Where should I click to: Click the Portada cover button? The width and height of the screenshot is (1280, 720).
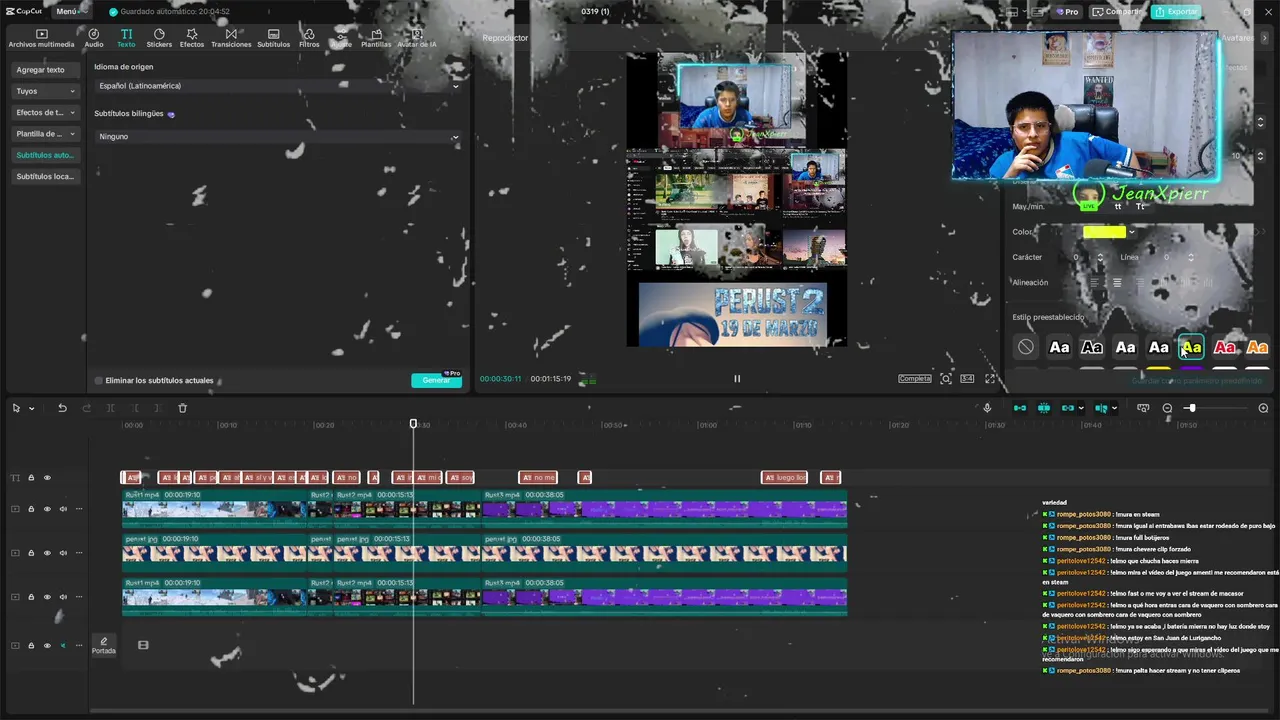104,645
